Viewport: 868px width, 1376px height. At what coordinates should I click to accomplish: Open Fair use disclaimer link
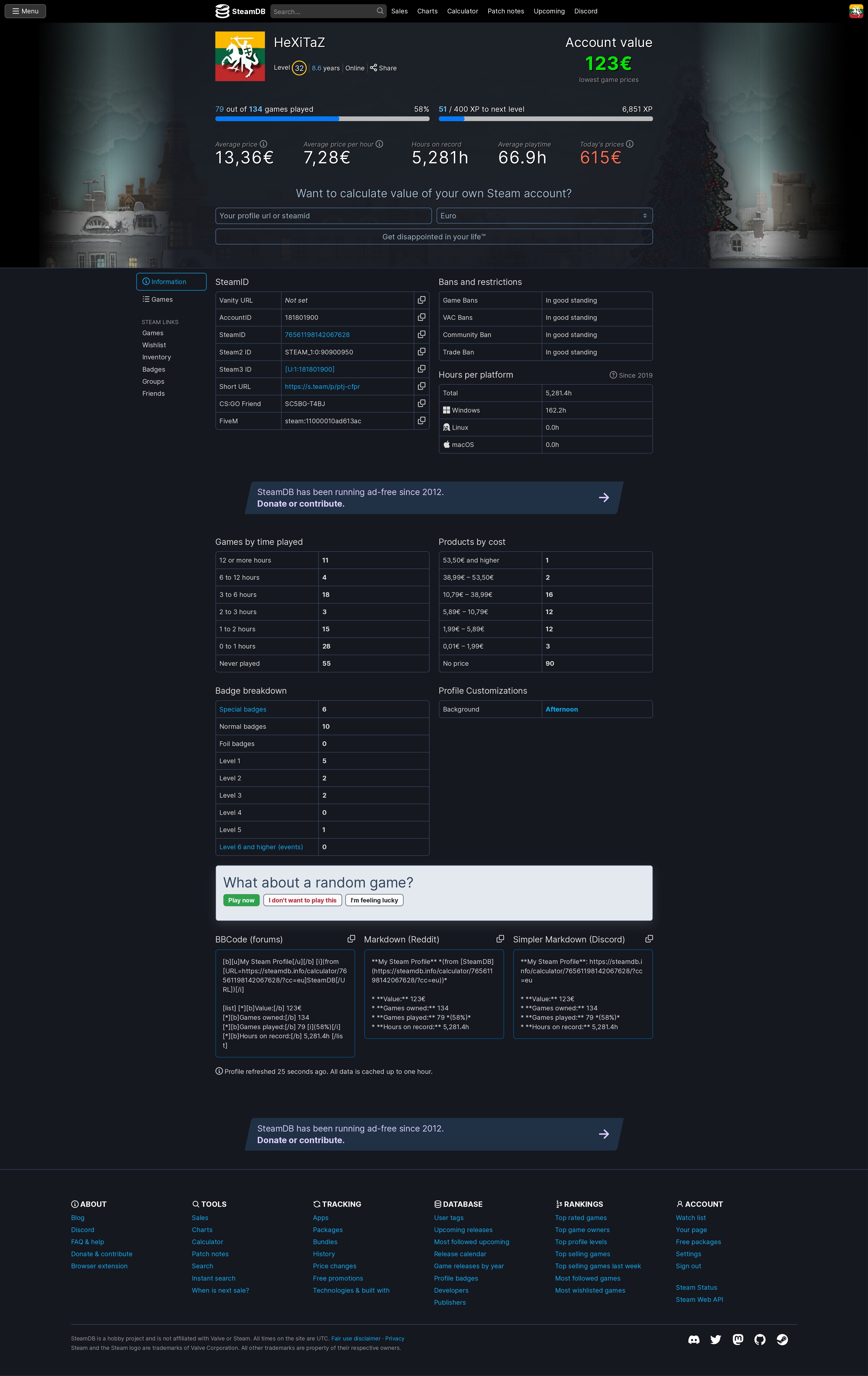click(356, 1338)
